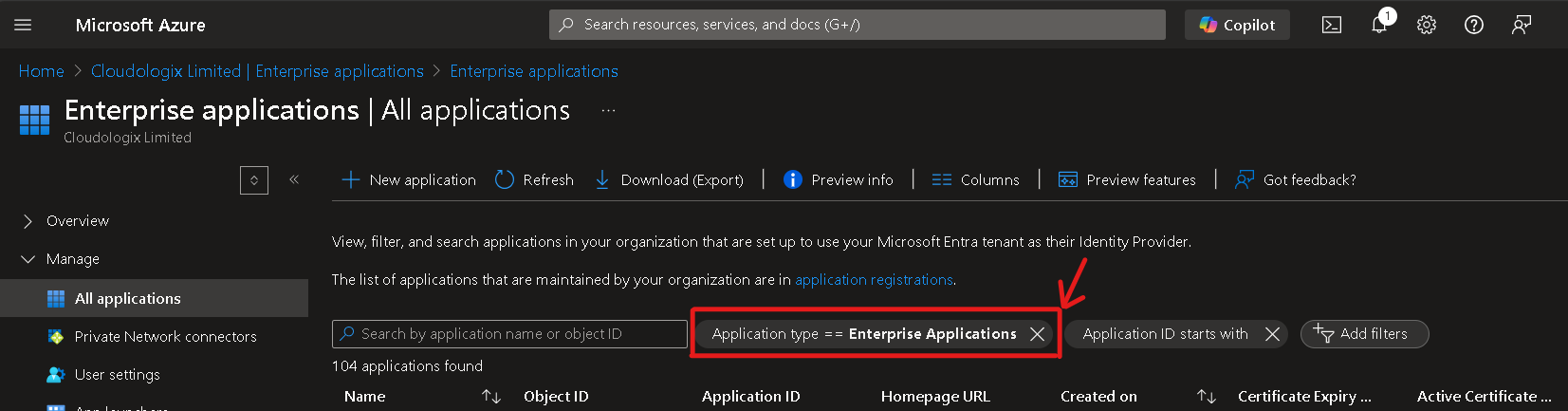This screenshot has width=1568, height=411.
Task: Remove the Application type filter with X
Action: point(1038,334)
